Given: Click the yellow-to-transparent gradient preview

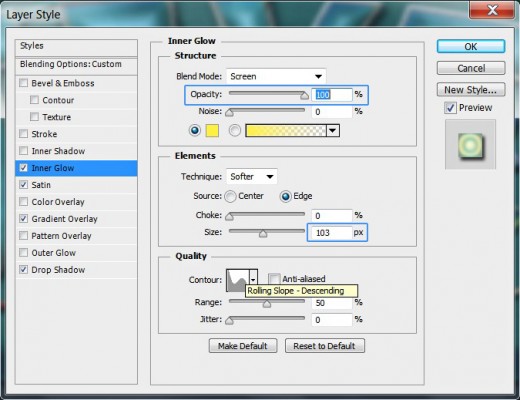Looking at the screenshot, I should tap(286, 131).
